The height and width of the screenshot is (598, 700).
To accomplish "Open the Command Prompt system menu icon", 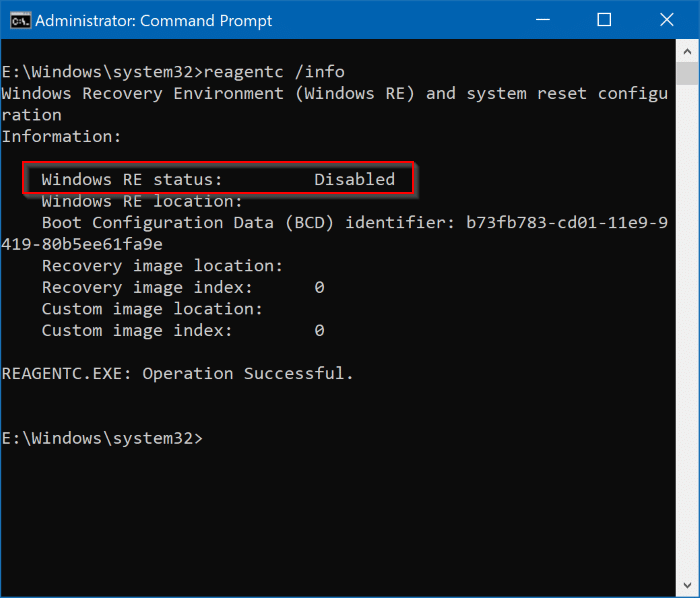I will point(21,21).
